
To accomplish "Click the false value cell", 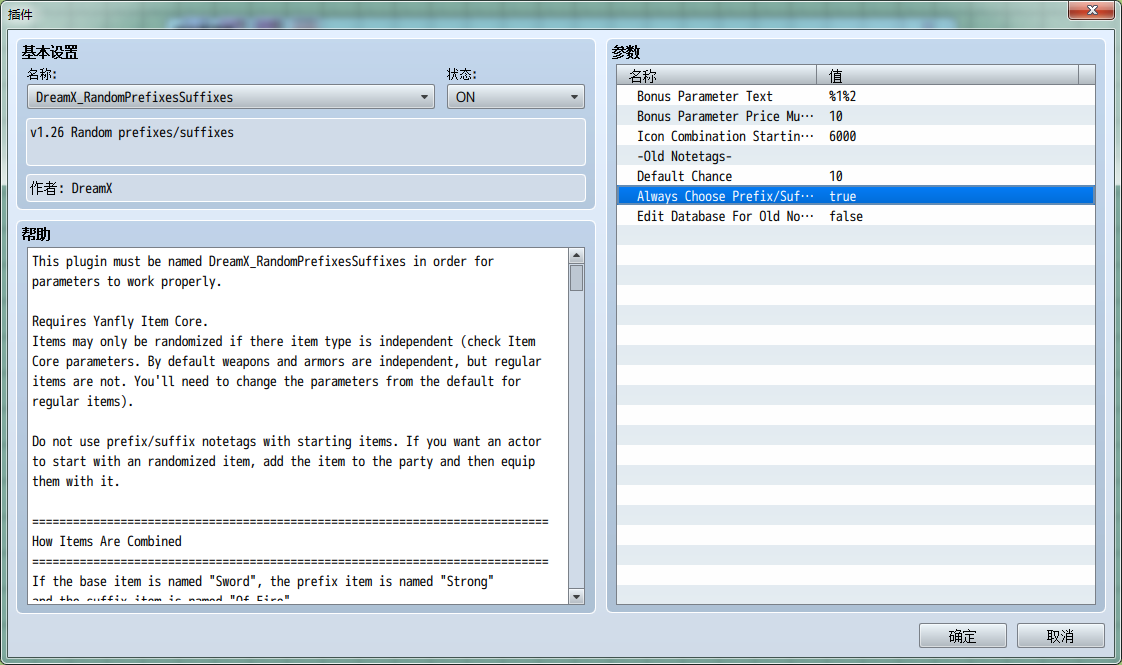I will click(x=846, y=216).
